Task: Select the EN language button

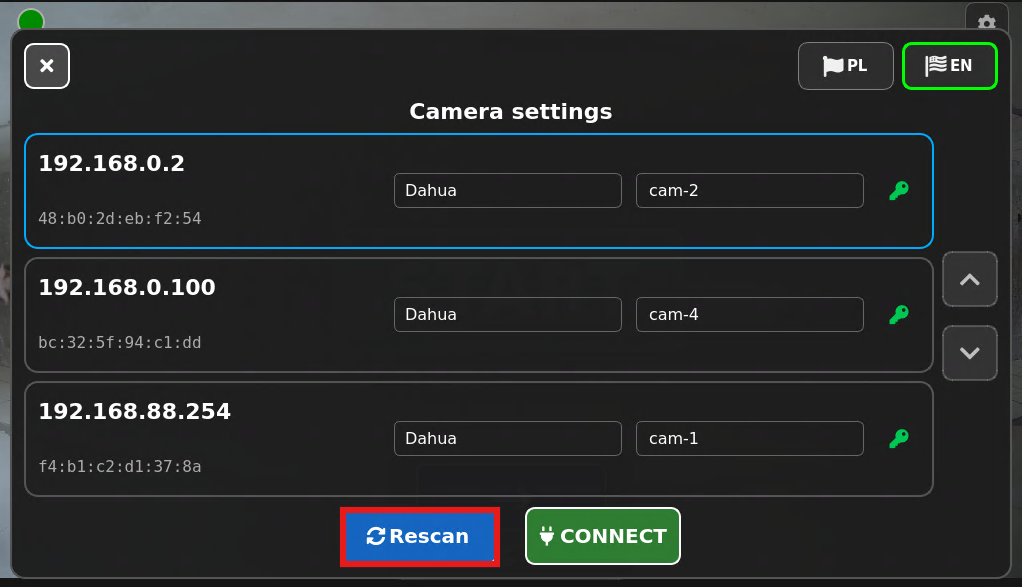Action: pyautogui.click(x=950, y=66)
